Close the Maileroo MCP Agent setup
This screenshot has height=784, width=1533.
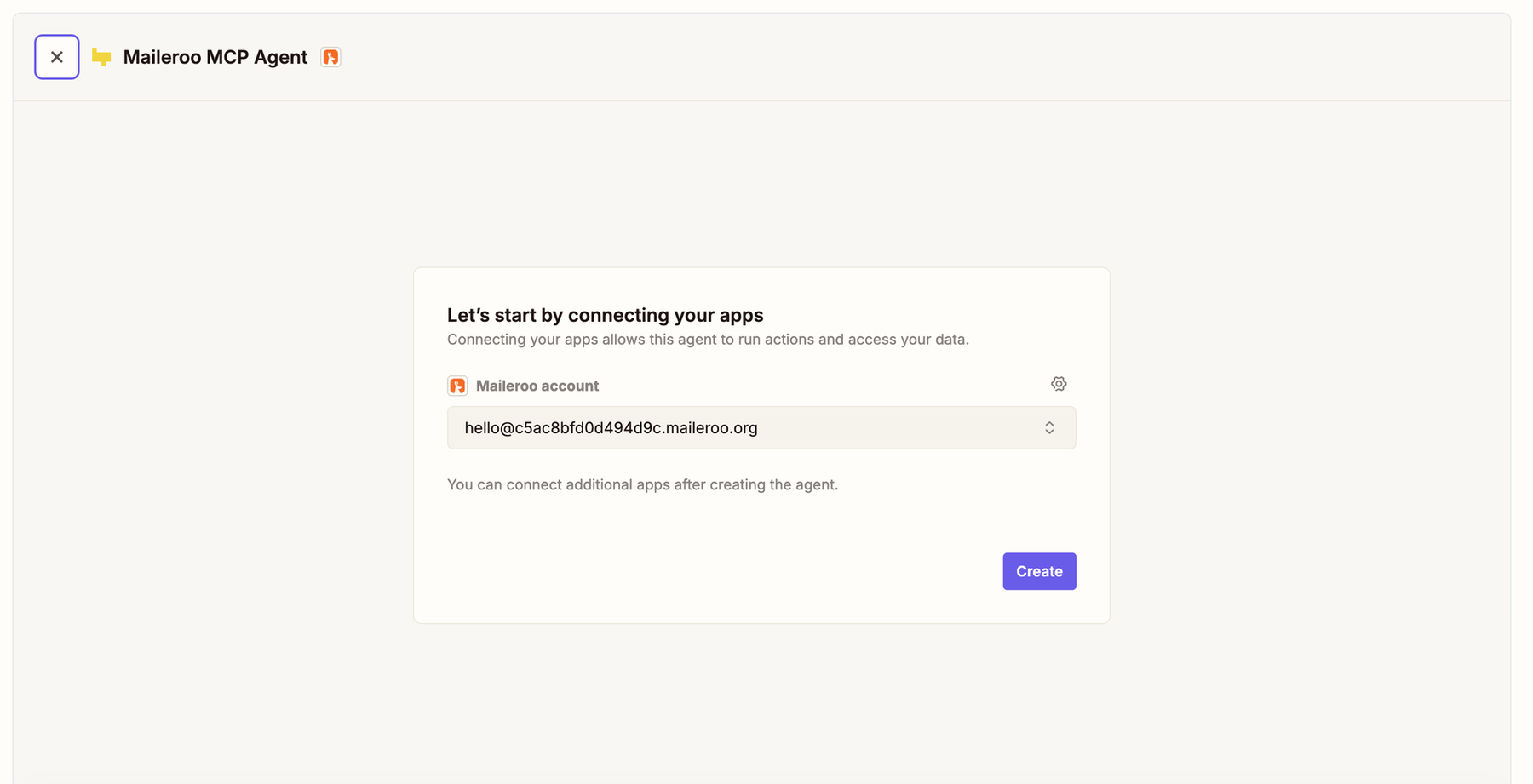tap(57, 57)
